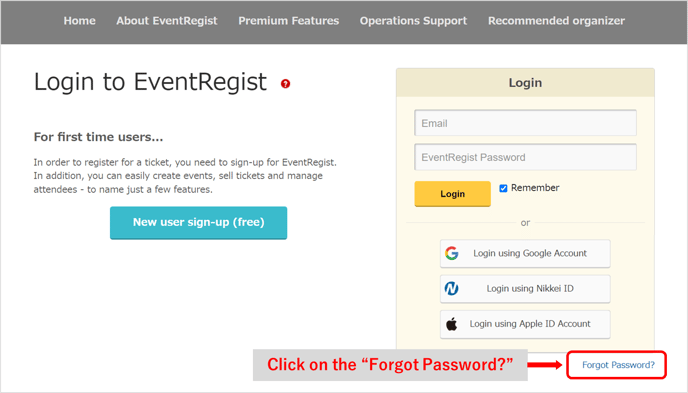Click the Login to EventRegist heading
Screen dimensions: 688x393
coord(150,82)
